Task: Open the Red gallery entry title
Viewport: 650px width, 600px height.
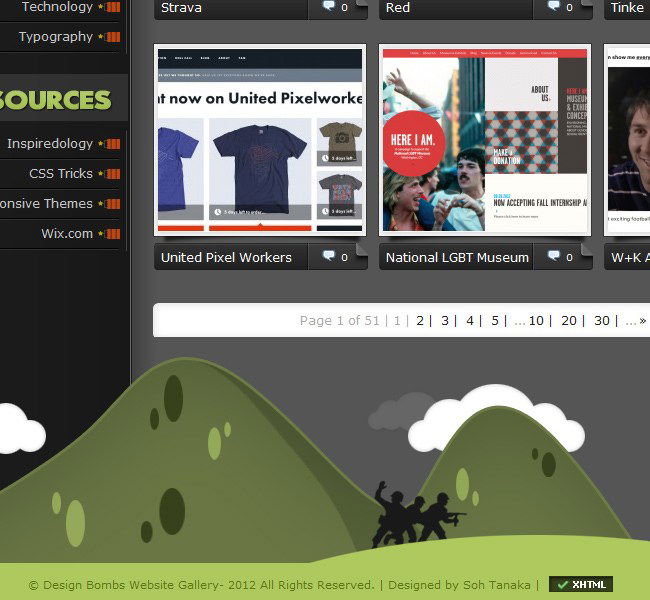Action: [x=398, y=7]
